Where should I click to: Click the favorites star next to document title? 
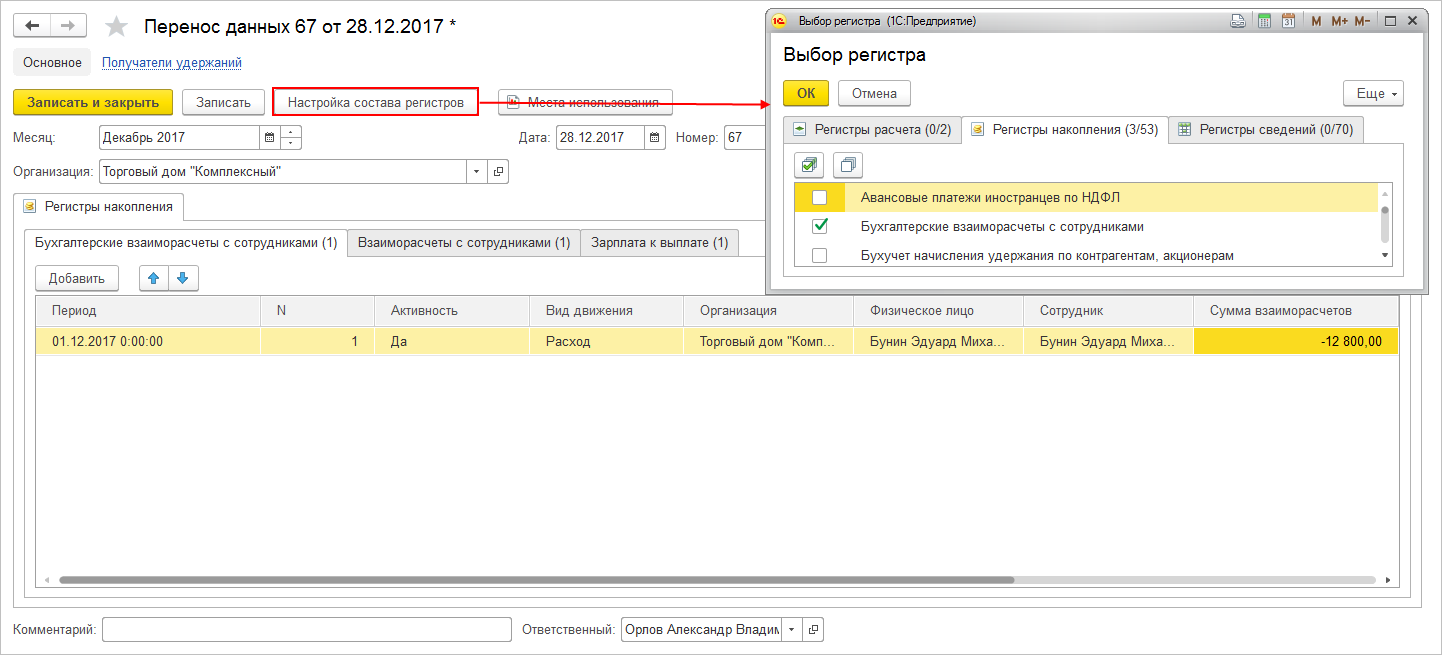(116, 27)
